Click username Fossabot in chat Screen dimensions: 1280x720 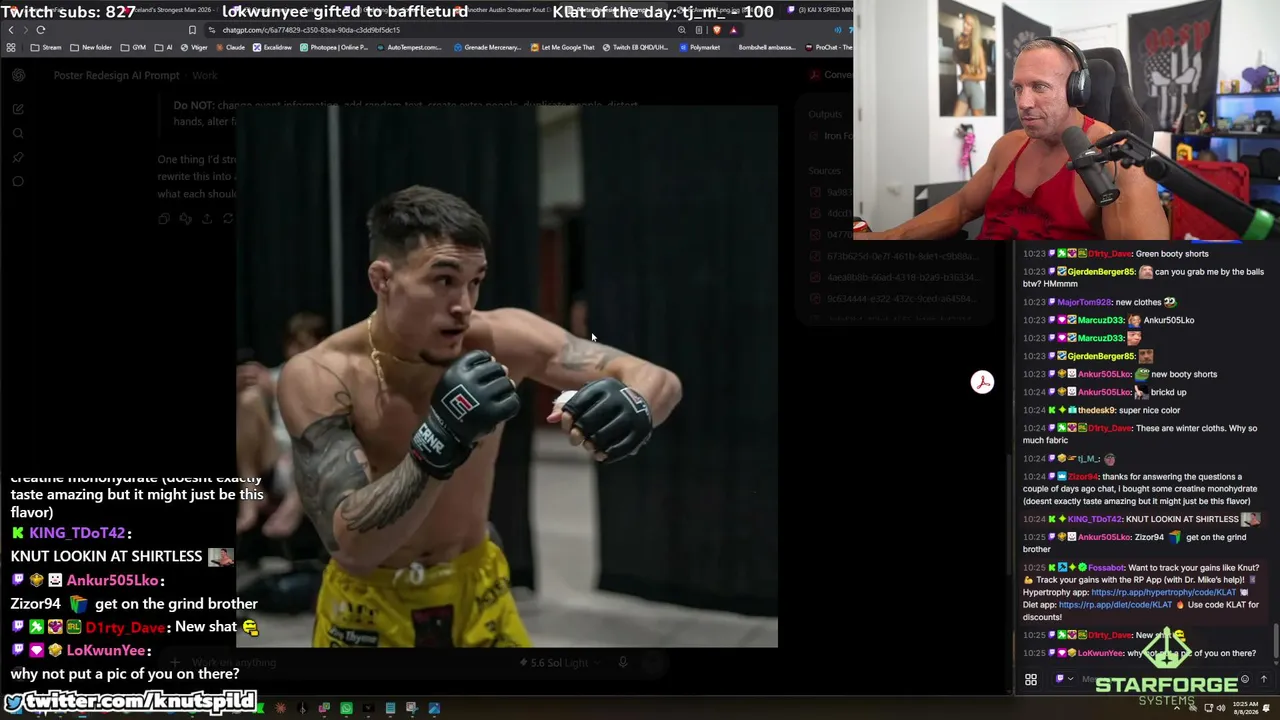point(1106,568)
